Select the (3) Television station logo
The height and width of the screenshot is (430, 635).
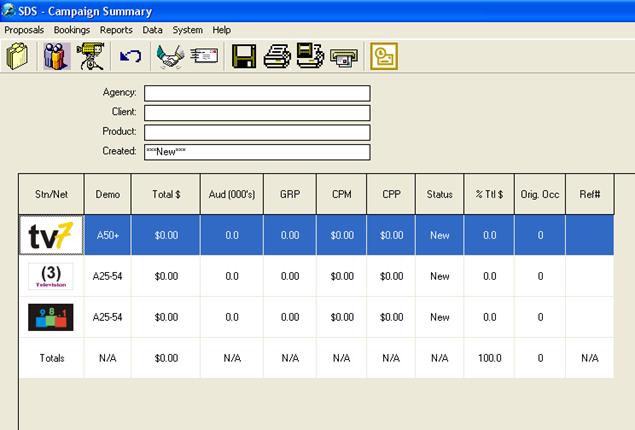pyautogui.click(x=50, y=276)
